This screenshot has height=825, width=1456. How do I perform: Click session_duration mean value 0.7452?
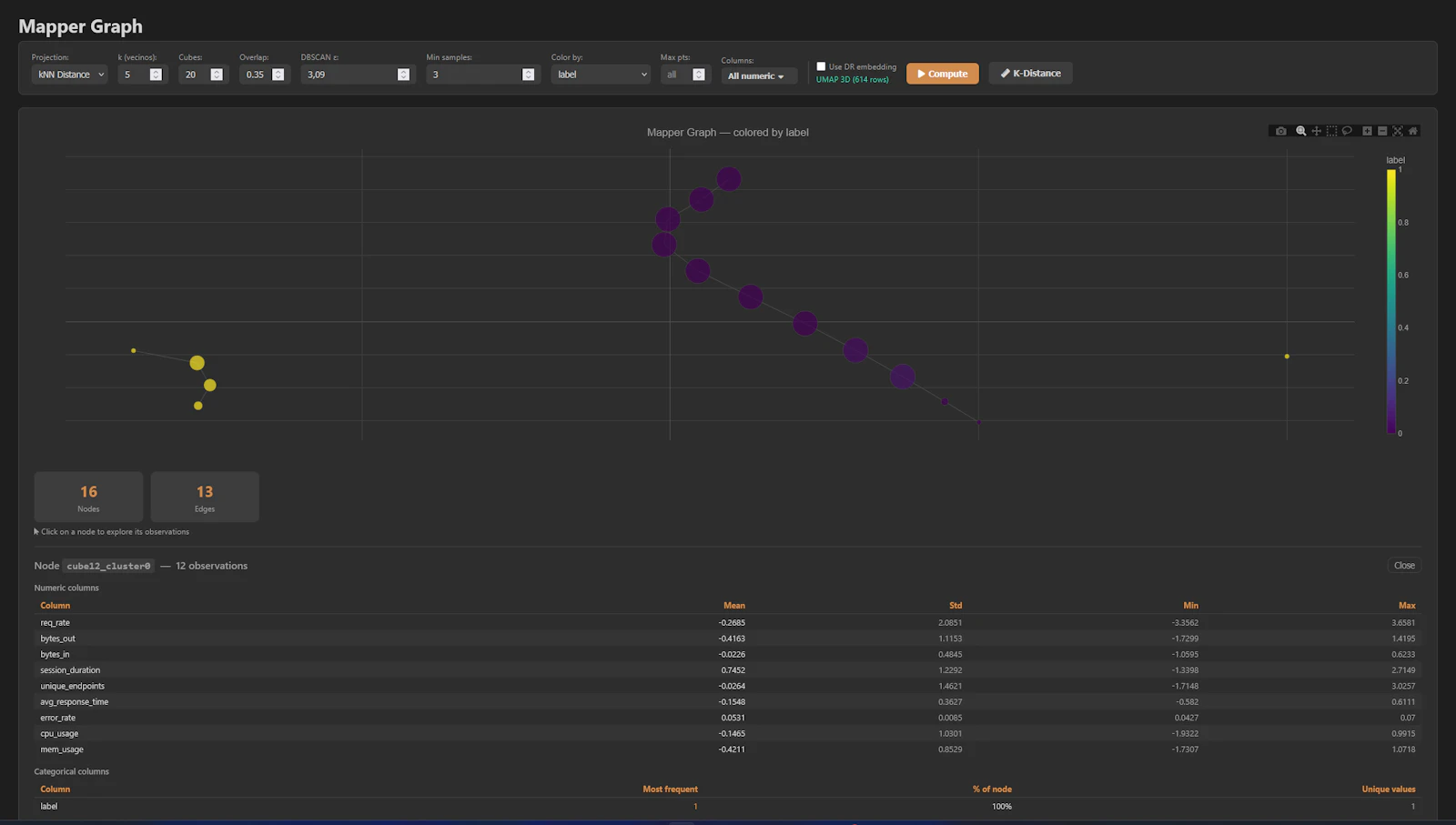pyautogui.click(x=733, y=670)
